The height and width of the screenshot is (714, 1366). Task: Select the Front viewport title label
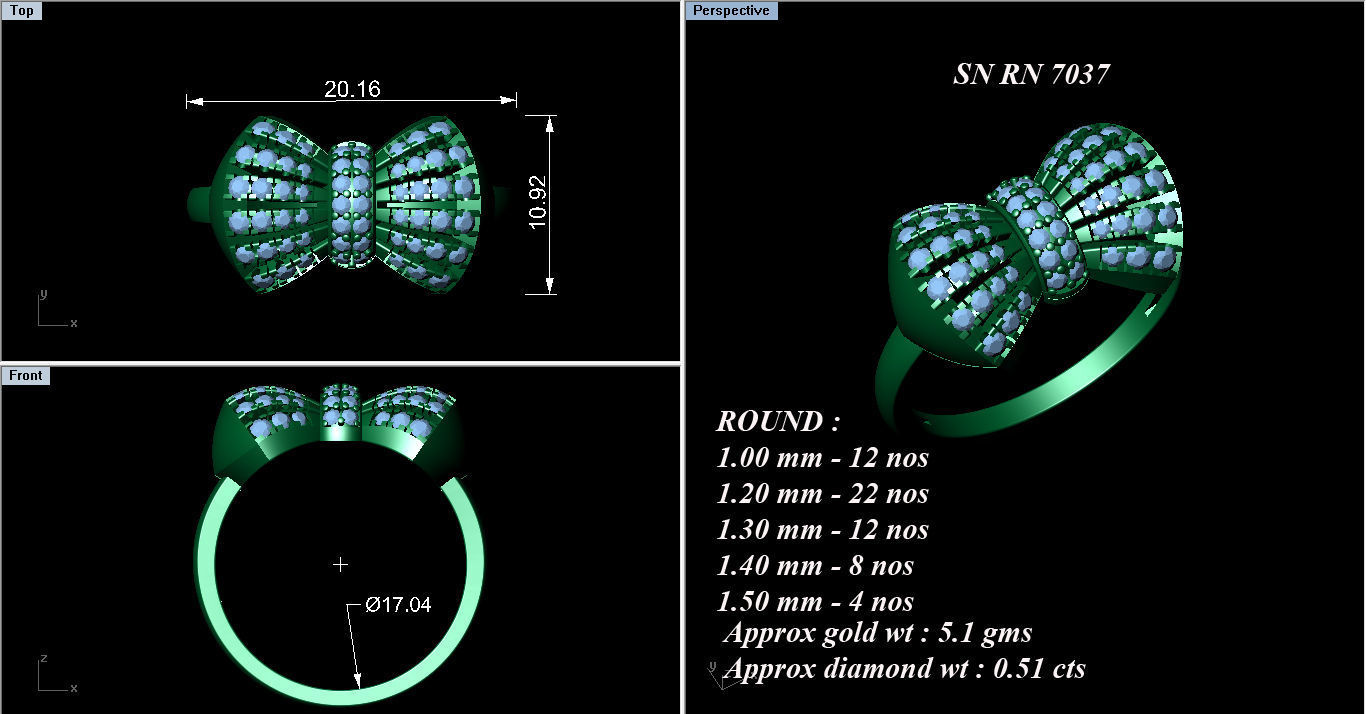tap(26, 375)
